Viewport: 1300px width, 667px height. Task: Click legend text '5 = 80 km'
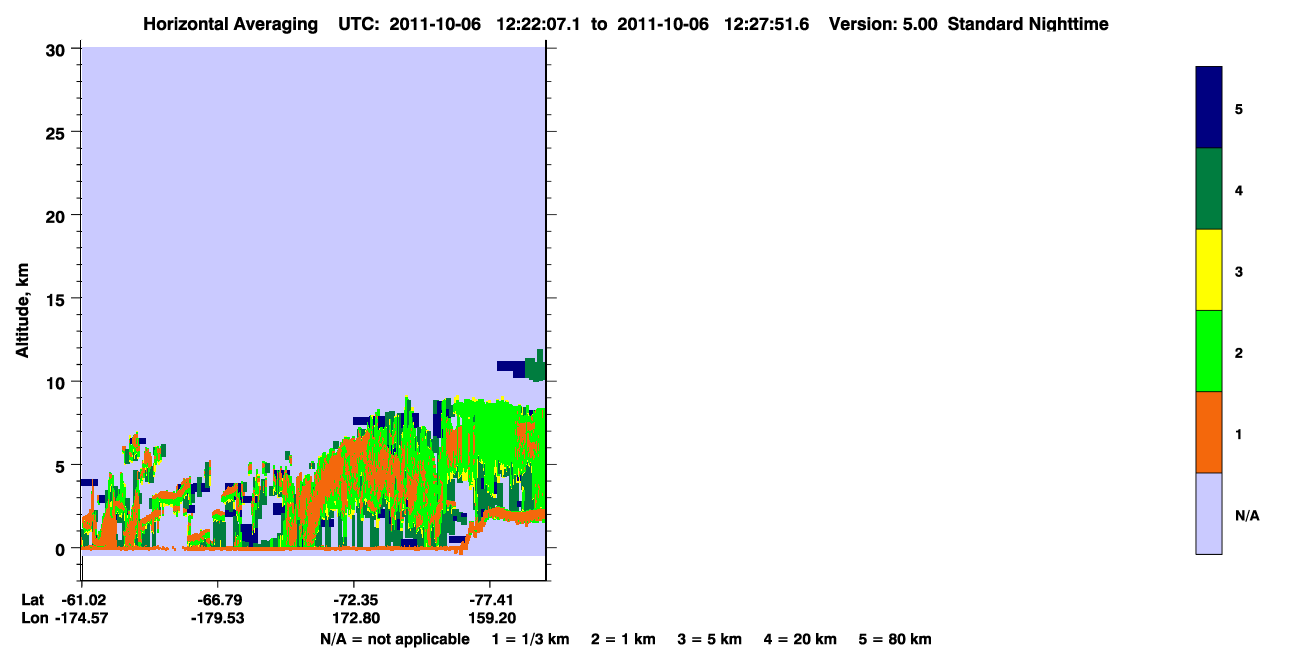pyautogui.click(x=895, y=639)
